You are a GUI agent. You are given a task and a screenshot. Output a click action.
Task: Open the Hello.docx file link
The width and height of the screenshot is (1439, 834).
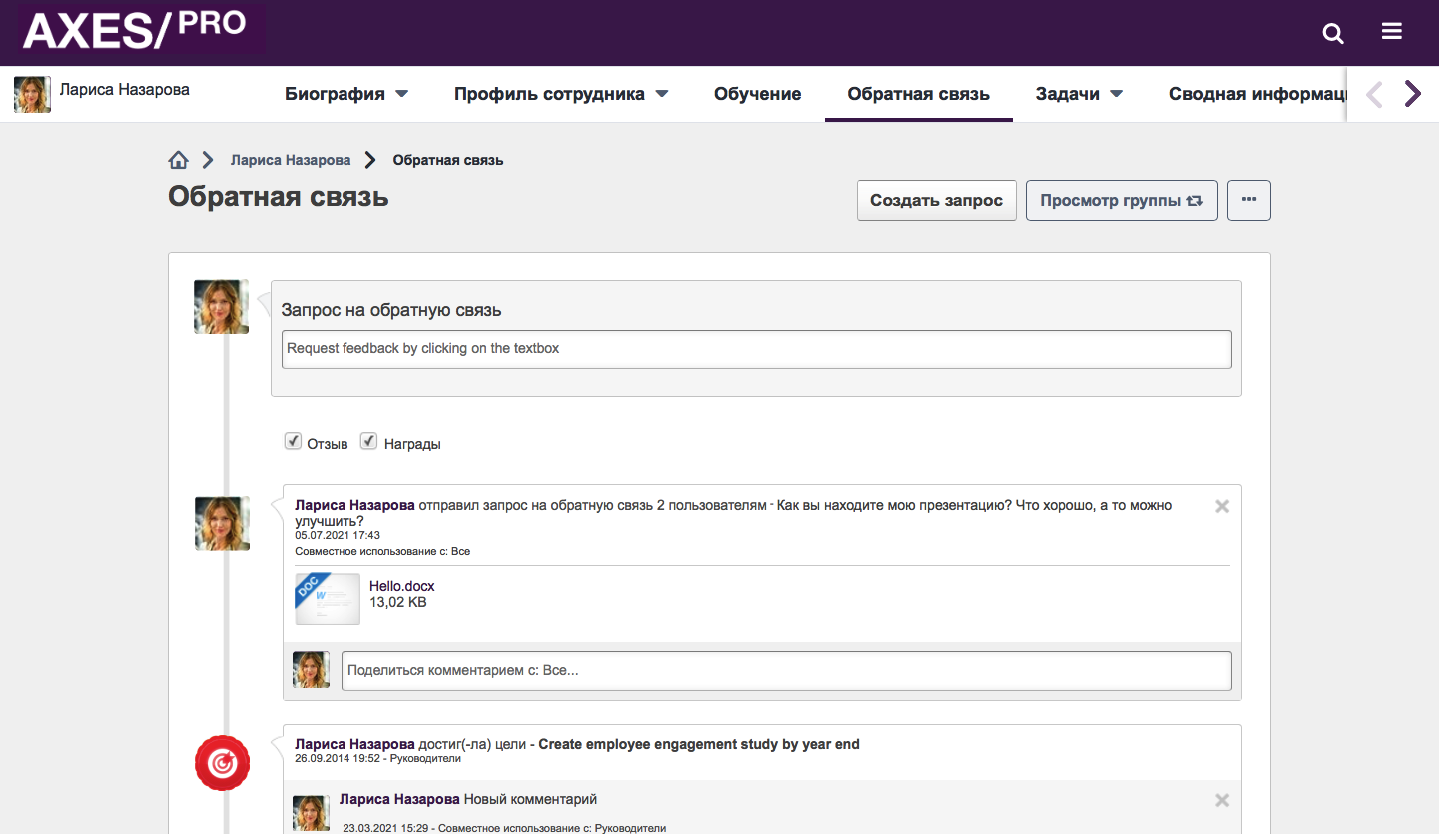tap(402, 586)
